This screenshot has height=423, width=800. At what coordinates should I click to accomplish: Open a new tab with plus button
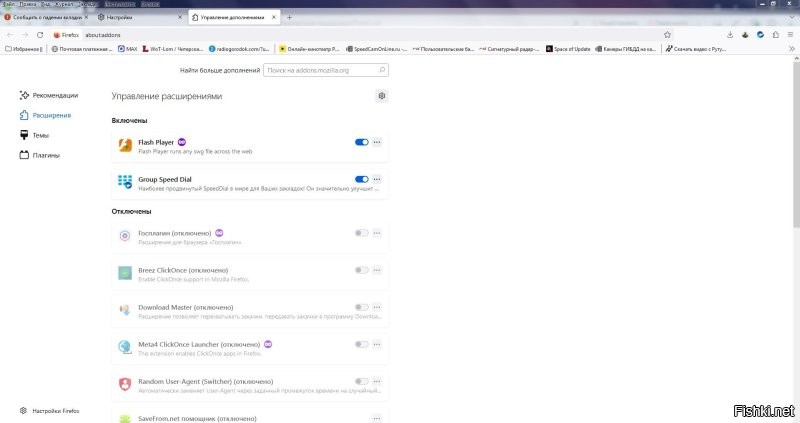tap(289, 17)
